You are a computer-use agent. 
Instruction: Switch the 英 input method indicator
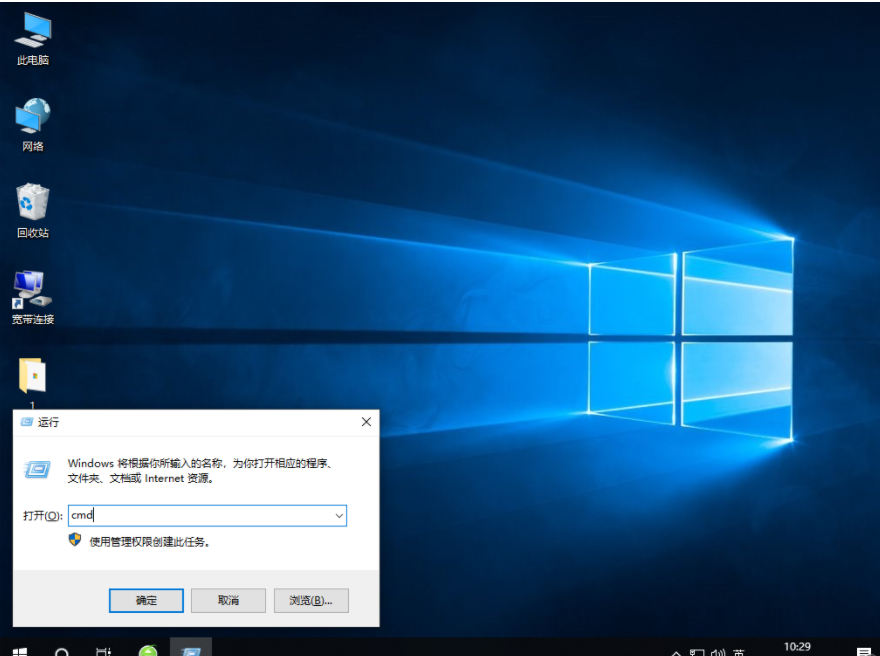(738, 652)
